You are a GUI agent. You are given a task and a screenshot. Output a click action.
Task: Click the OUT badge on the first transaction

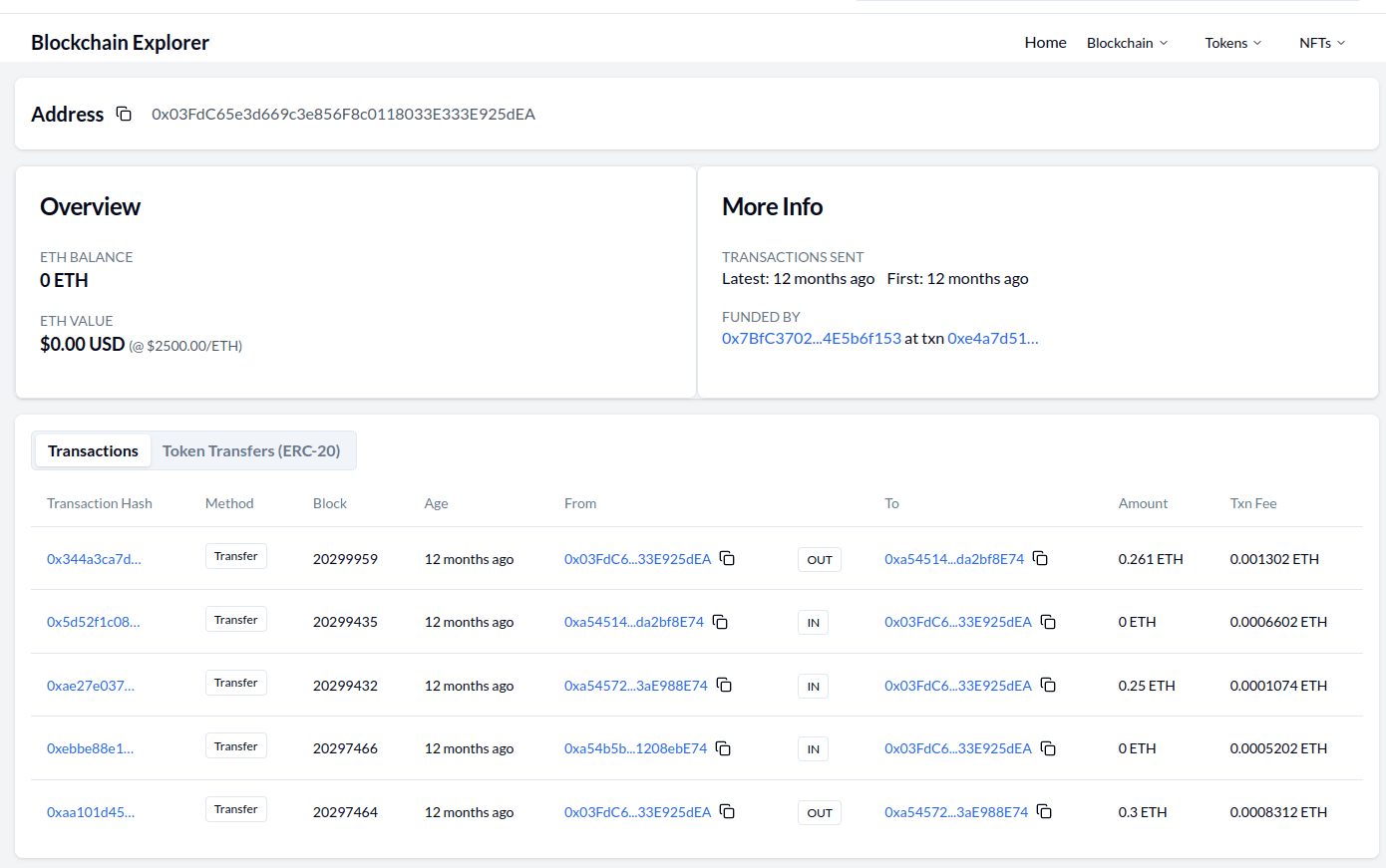819,559
